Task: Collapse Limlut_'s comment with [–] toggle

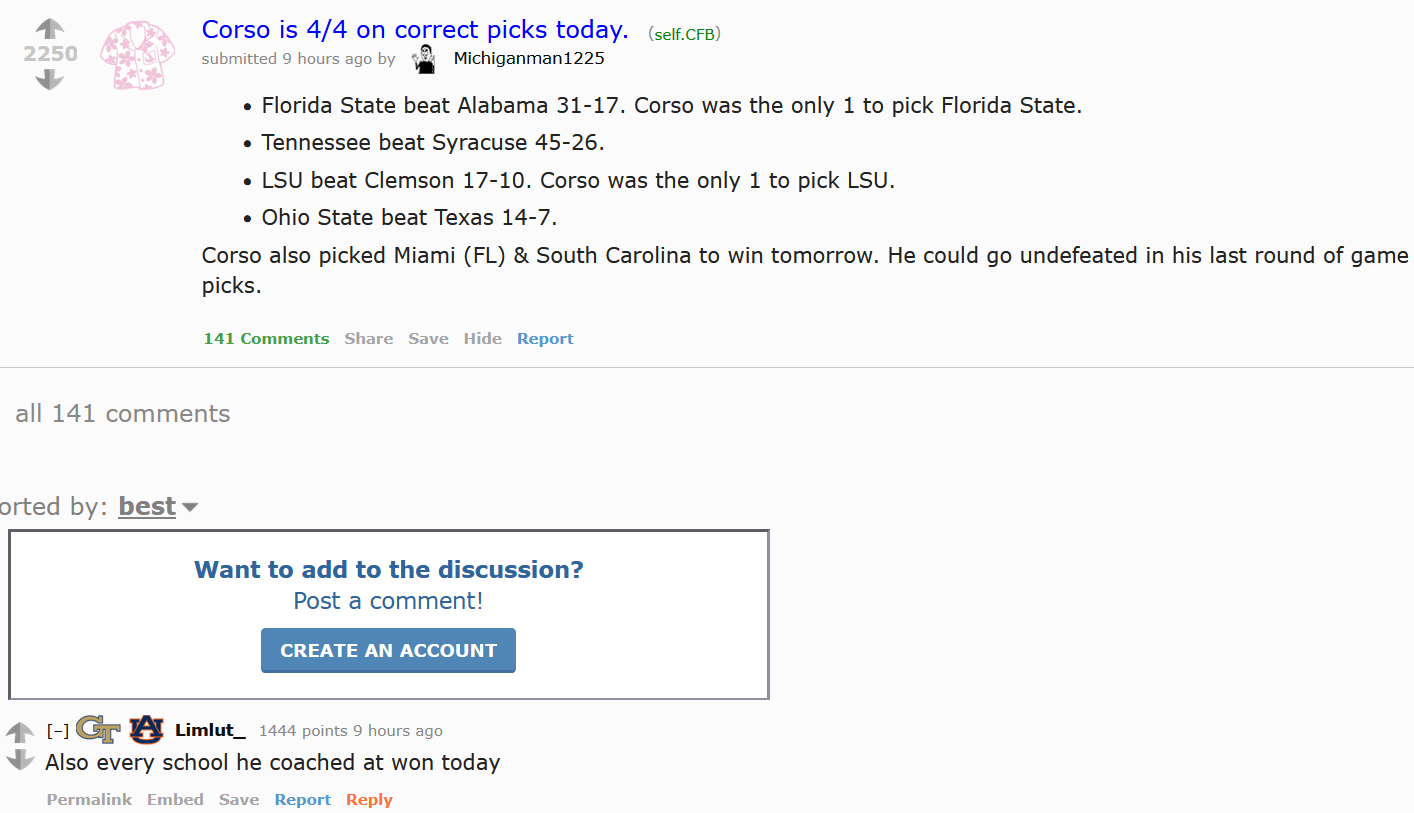Action: pos(58,731)
